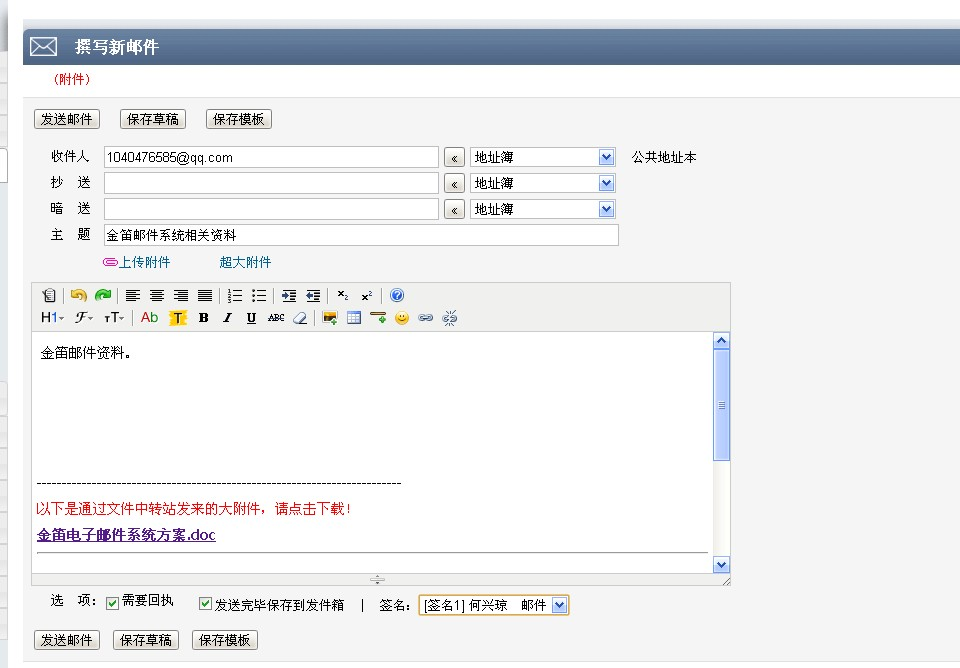Click the top 发送邮件 button
960x668 pixels.
pyautogui.click(x=67, y=119)
